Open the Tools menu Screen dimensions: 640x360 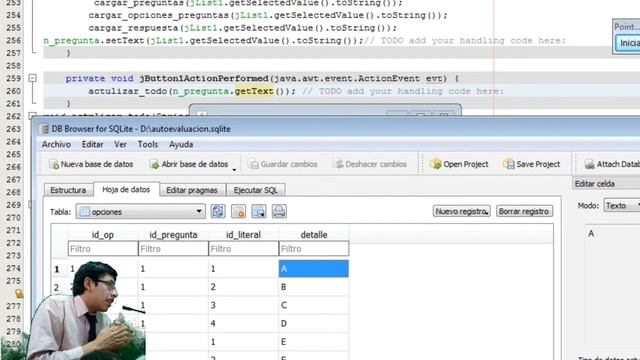(147, 144)
